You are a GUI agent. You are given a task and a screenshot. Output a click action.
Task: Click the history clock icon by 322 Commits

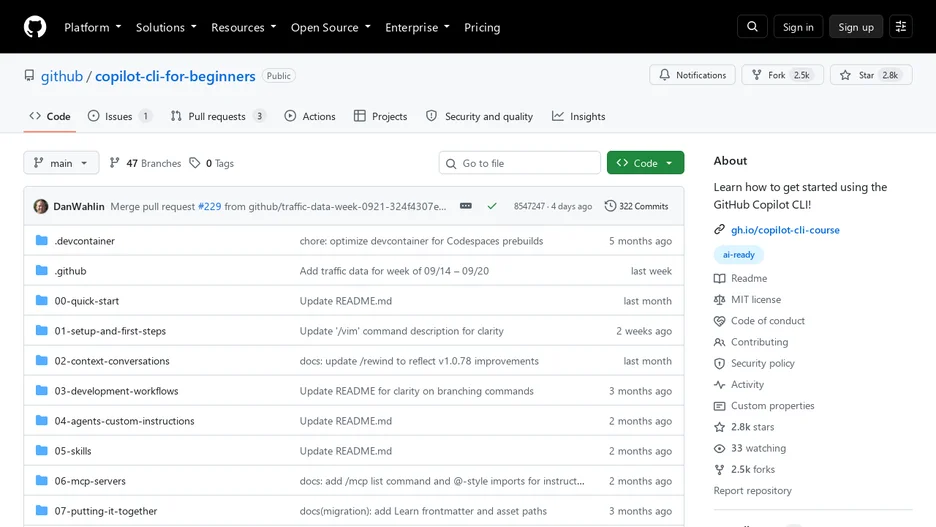(x=610, y=206)
